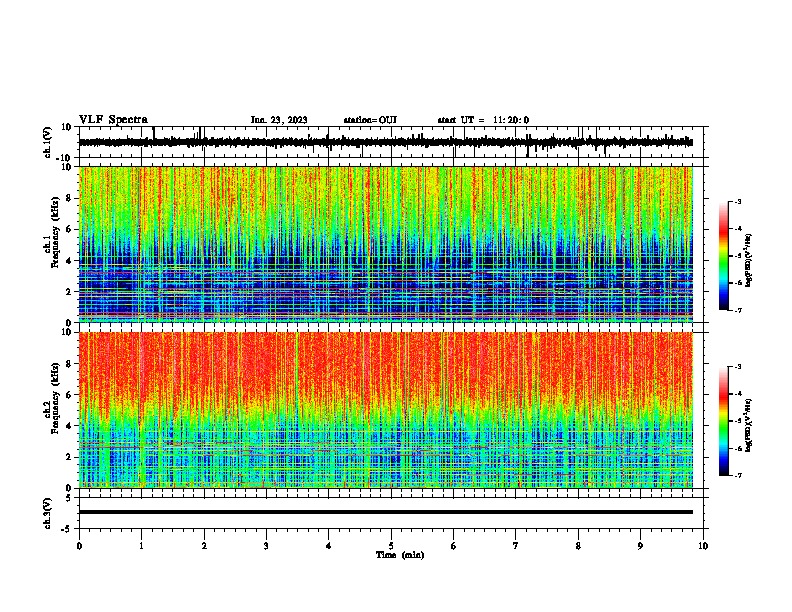The height and width of the screenshot is (612, 792).
Task: Click the time axis tick label "0"
Action: click(x=79, y=546)
